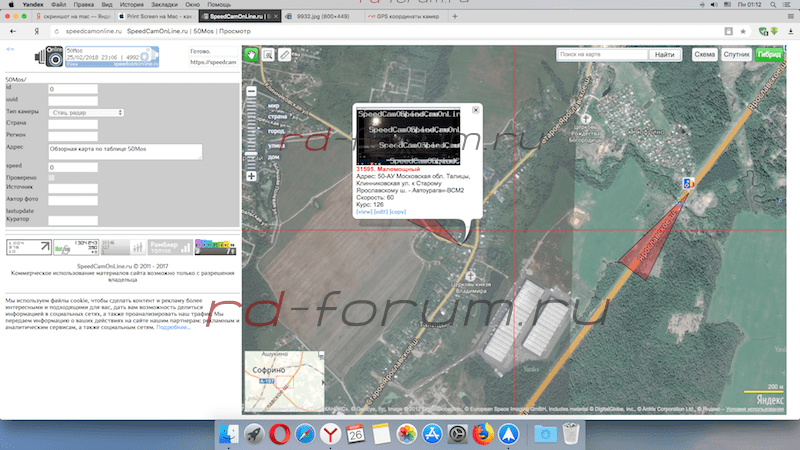
Task: Set zoom slider to город level
Action: 277,131
